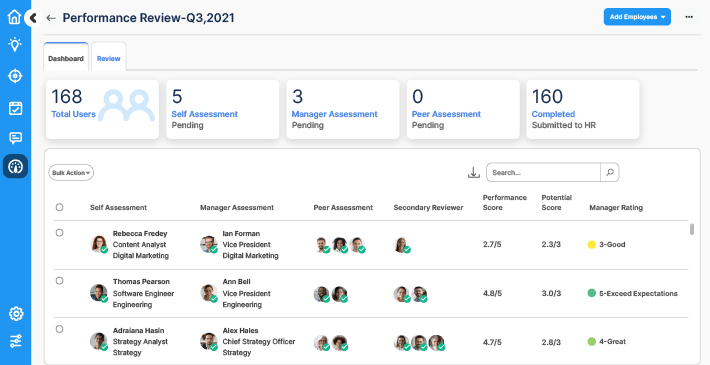
Task: Open the target goals sidebar icon
Action: coord(15,76)
